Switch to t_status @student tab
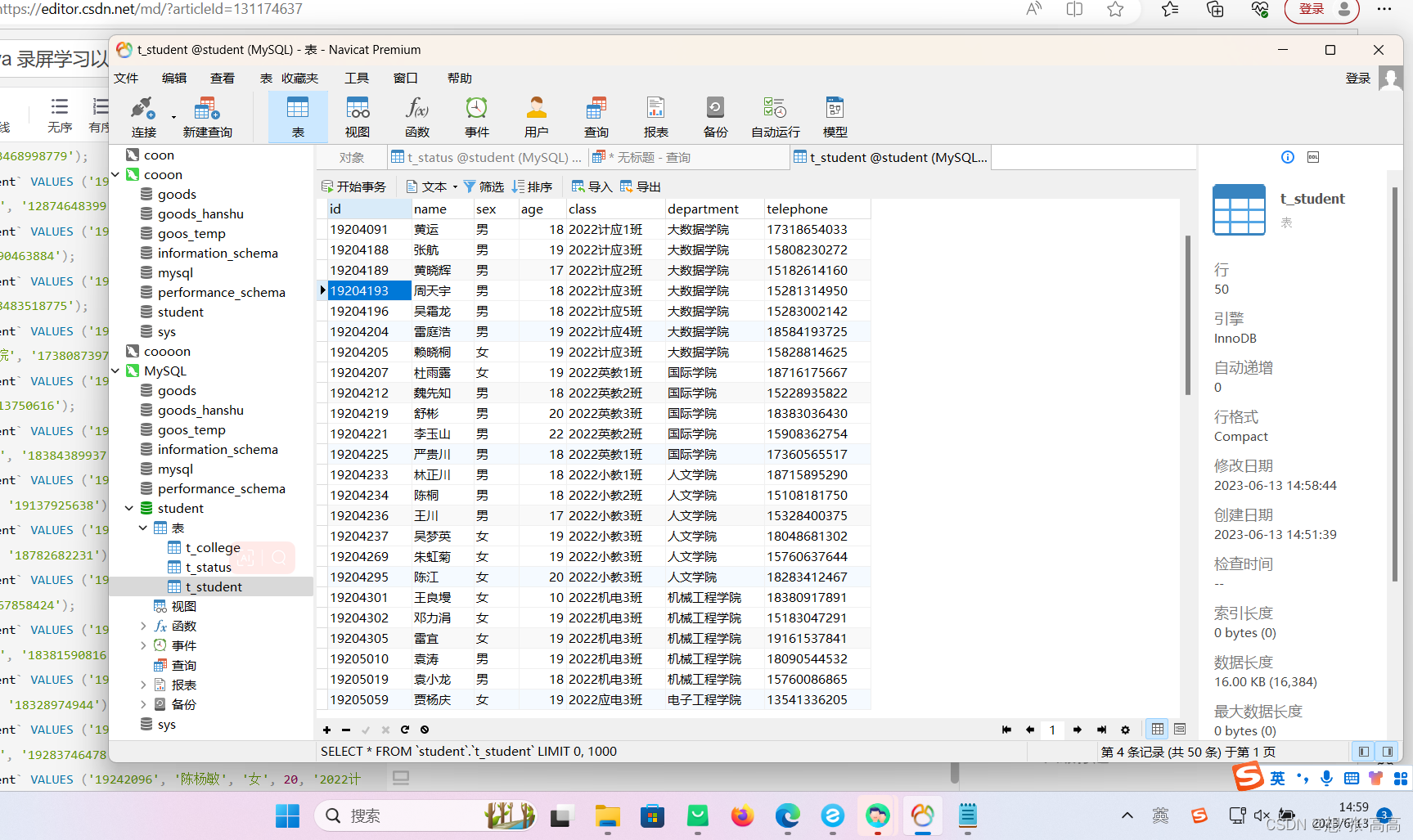The image size is (1413, 840). (487, 157)
